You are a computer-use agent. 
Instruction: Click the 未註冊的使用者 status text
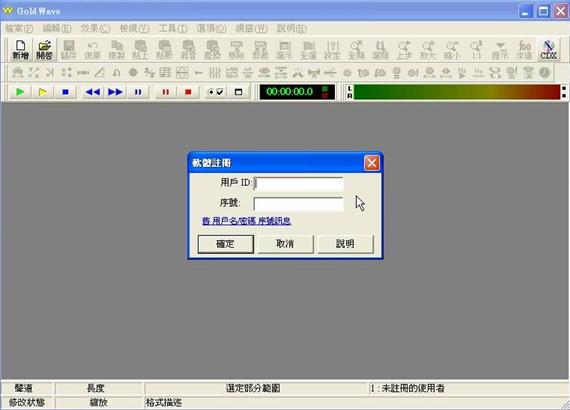413,389
